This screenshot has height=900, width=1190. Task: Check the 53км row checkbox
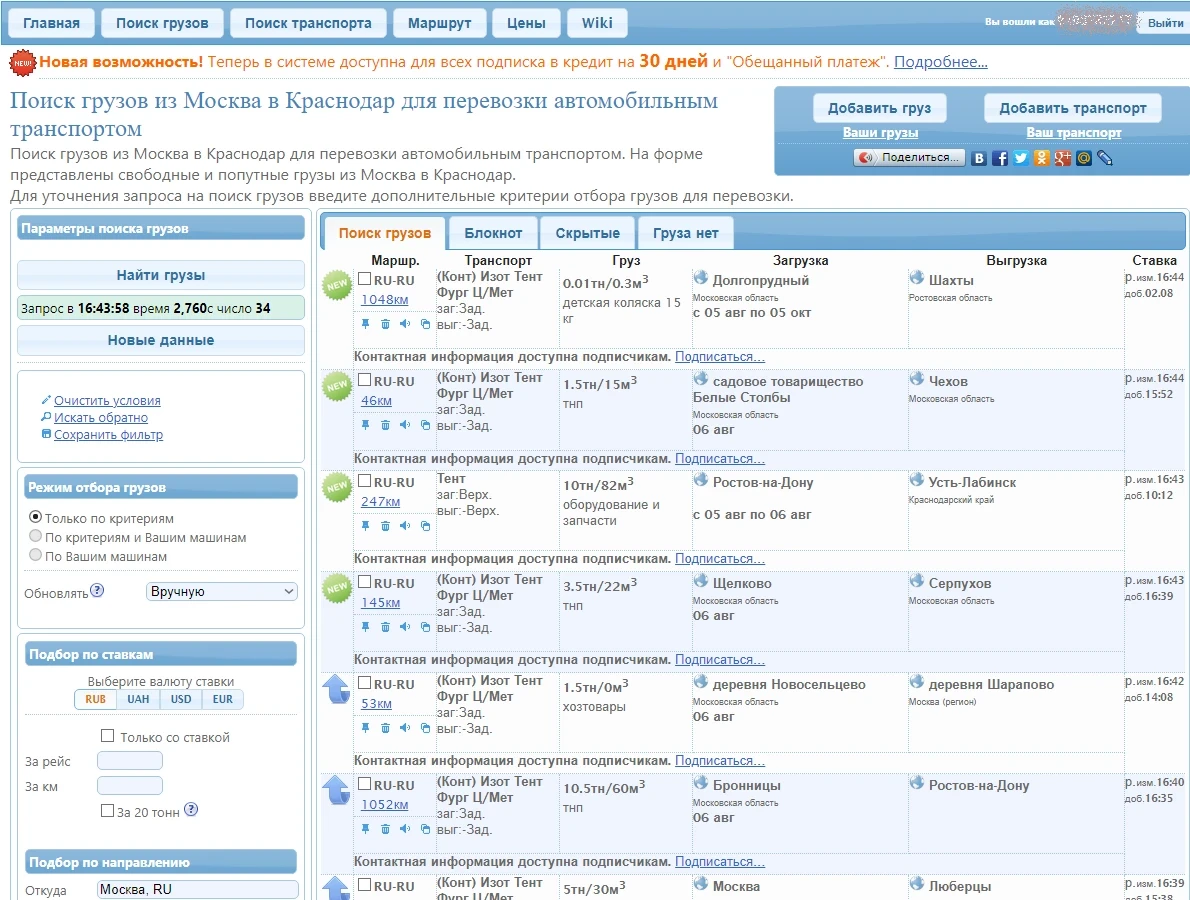(364, 682)
